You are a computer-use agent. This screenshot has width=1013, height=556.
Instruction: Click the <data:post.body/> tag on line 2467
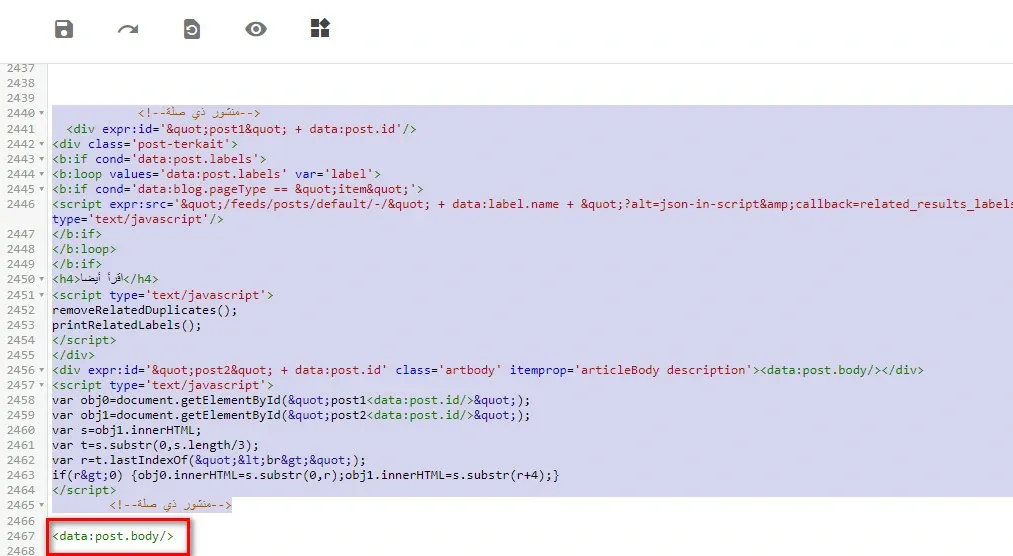(113, 536)
